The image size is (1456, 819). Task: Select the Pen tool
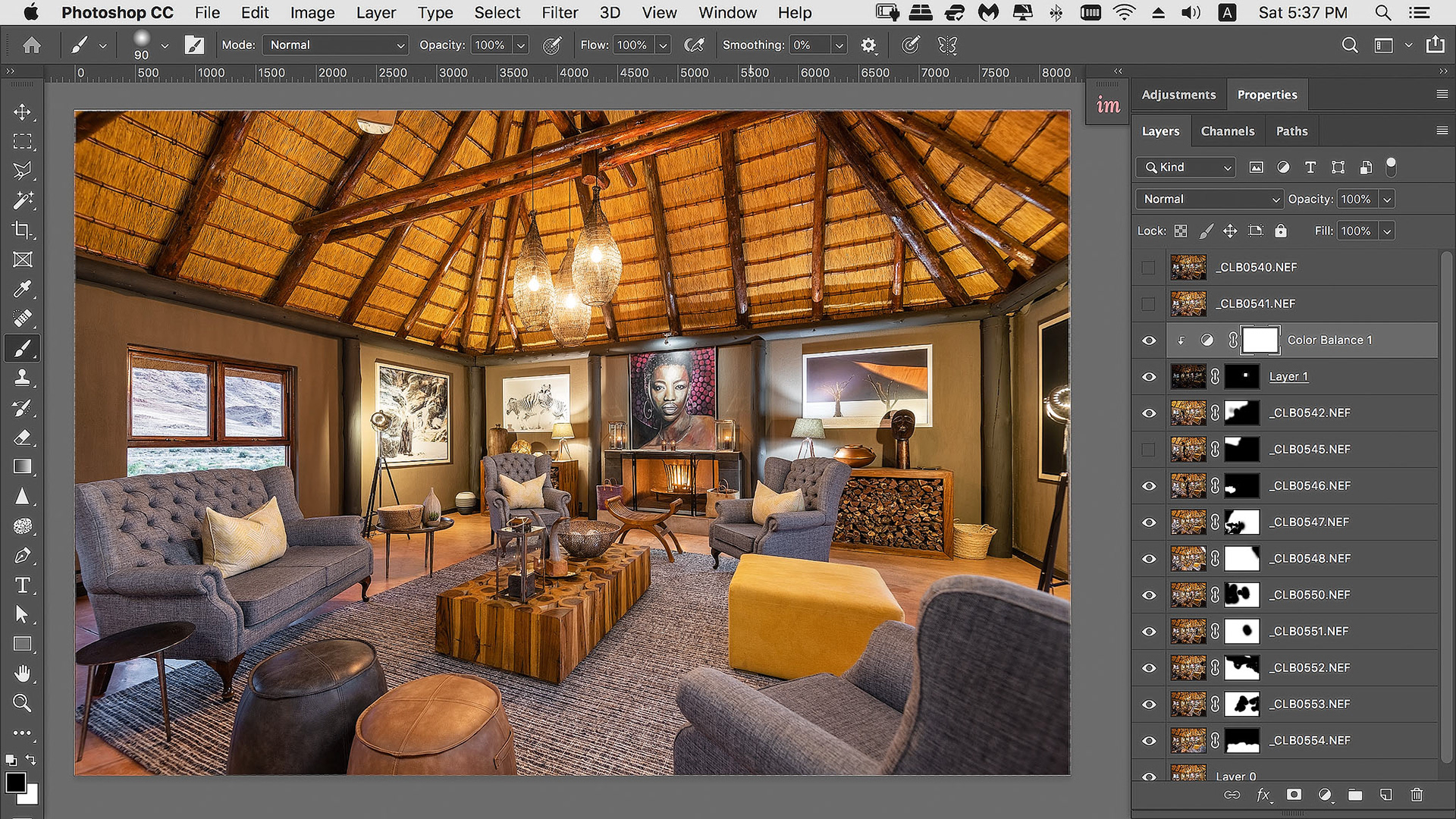[x=22, y=555]
